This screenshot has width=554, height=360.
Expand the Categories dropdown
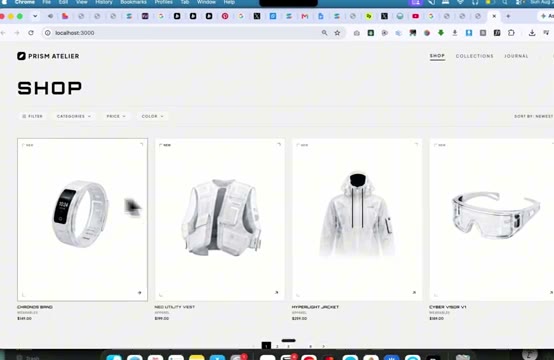74,116
